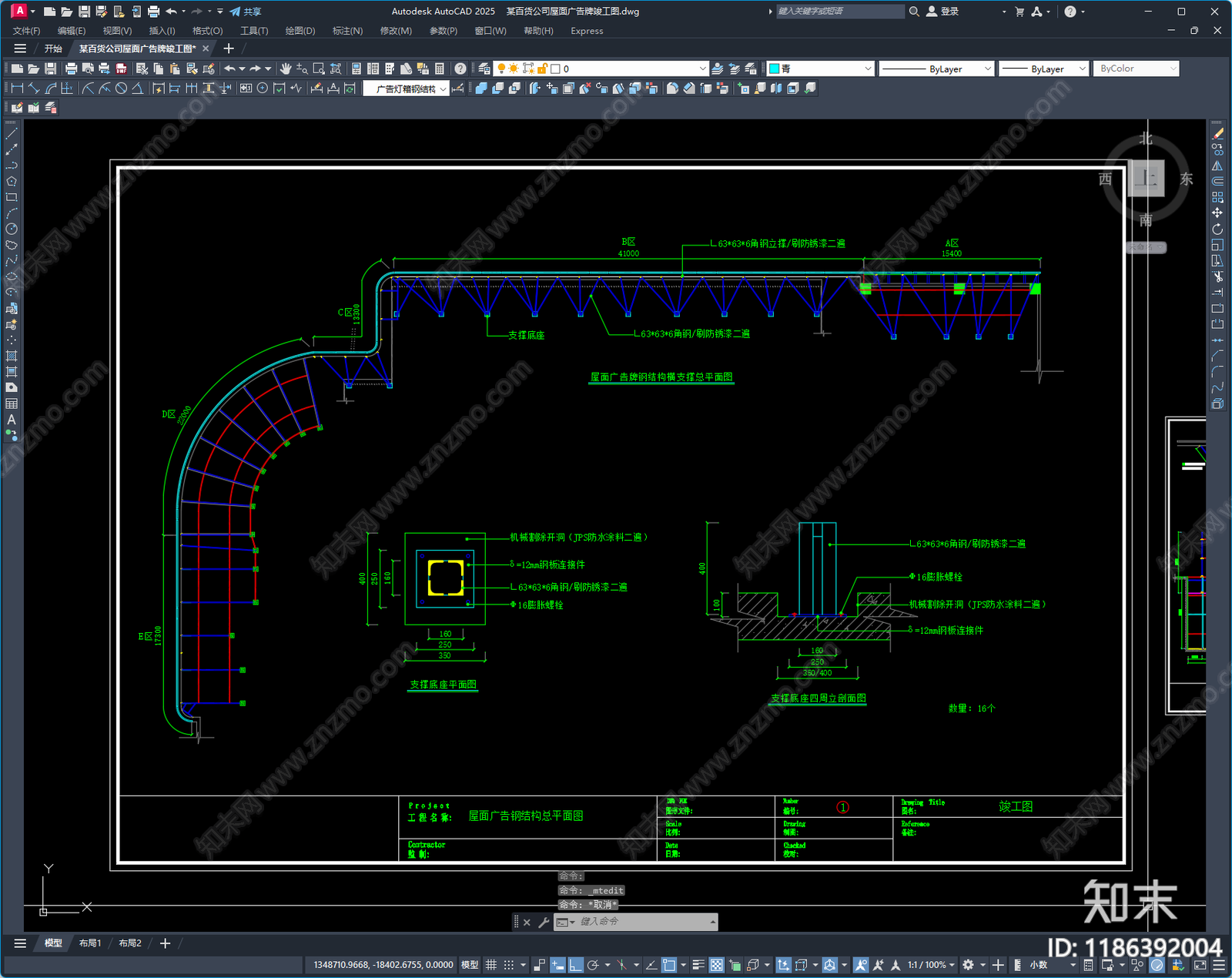The image size is (1232, 978).
Task: Select the Erase tool in modify toolbar
Action: (x=1217, y=134)
